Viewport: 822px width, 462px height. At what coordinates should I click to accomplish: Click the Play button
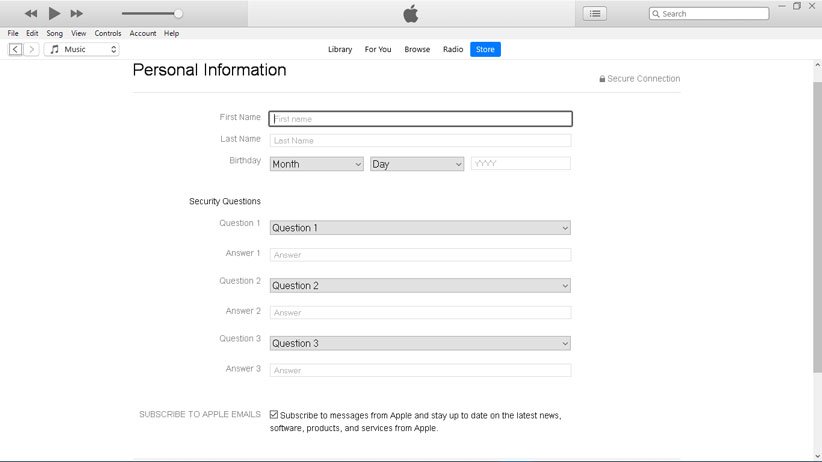(54, 13)
